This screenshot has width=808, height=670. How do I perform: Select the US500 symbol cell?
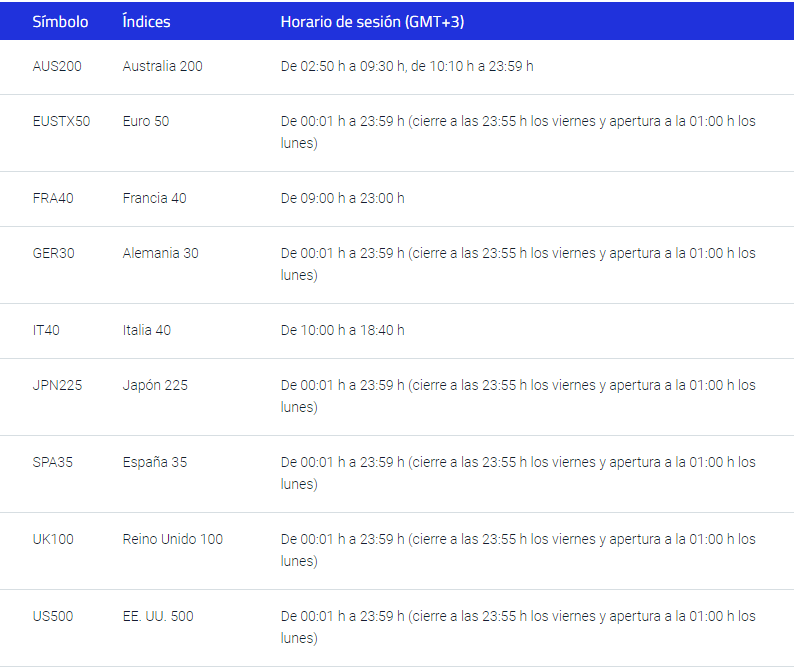point(53,616)
